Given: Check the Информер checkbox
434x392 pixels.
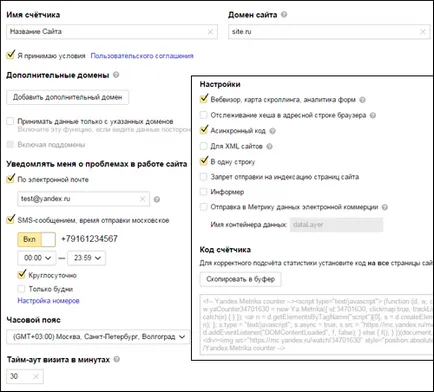Looking at the screenshot, I should point(203,192).
